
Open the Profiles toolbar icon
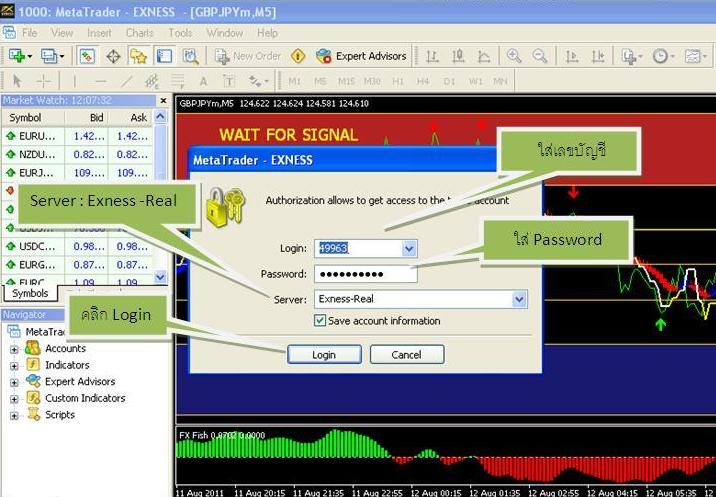point(52,56)
